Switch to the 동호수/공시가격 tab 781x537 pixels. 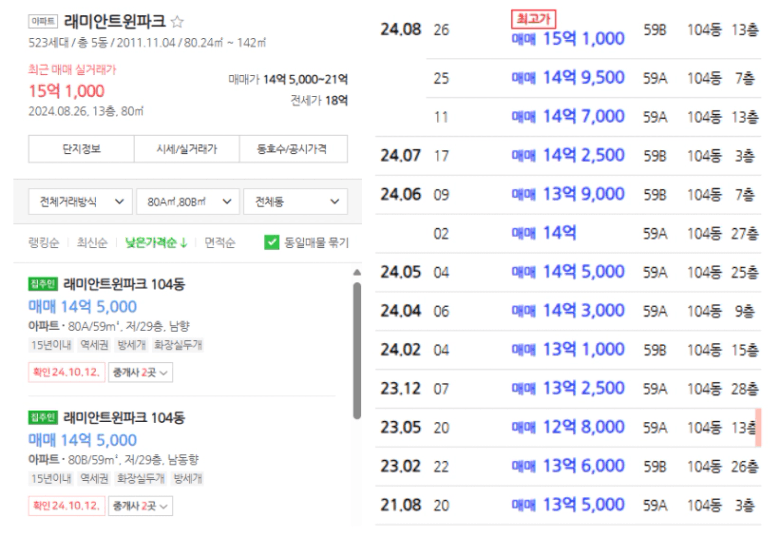[293, 149]
